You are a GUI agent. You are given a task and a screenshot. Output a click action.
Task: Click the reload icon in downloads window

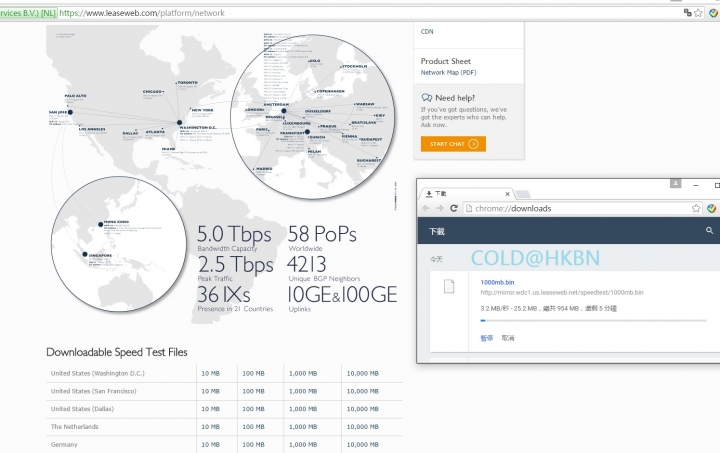click(454, 208)
